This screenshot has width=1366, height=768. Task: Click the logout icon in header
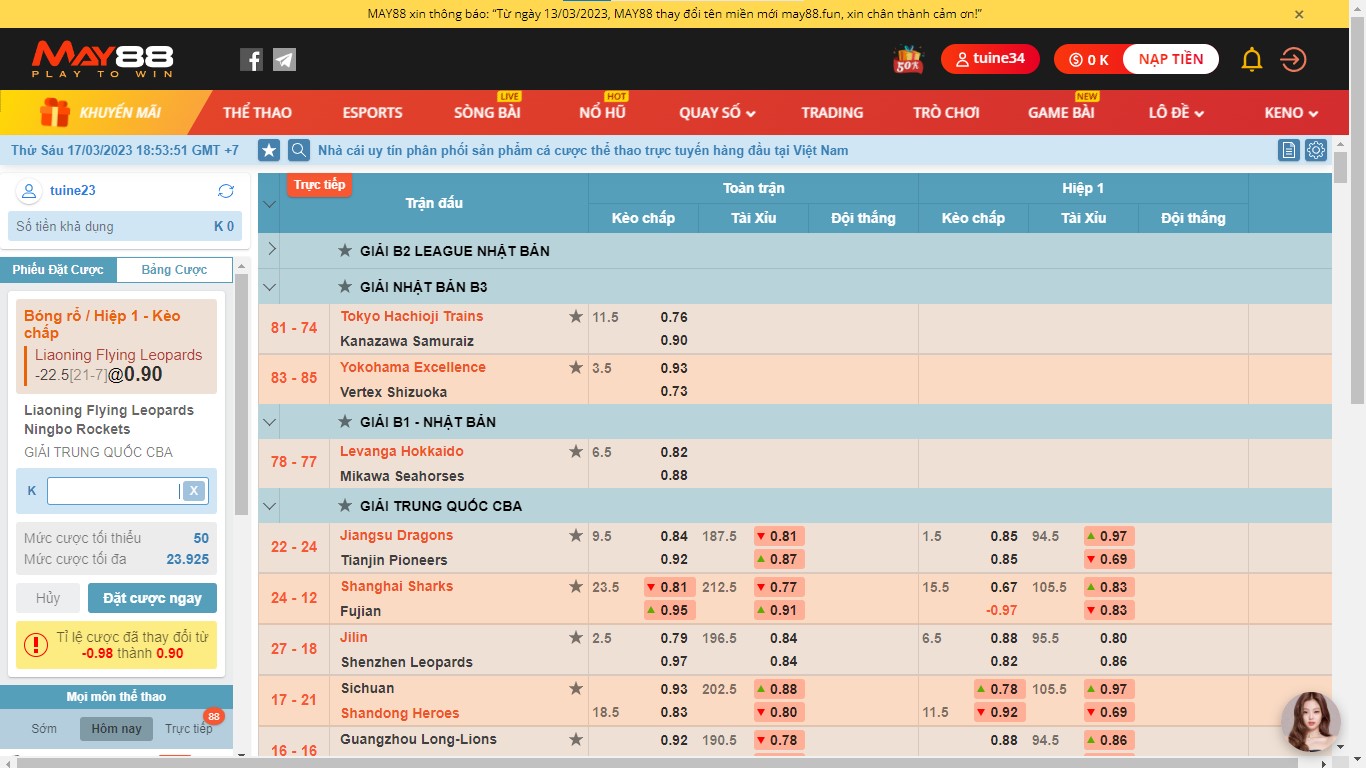pos(1293,60)
